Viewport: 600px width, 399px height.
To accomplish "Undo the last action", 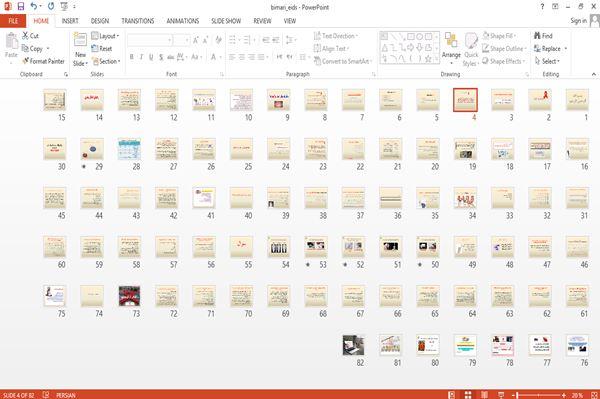I will tap(34, 7).
